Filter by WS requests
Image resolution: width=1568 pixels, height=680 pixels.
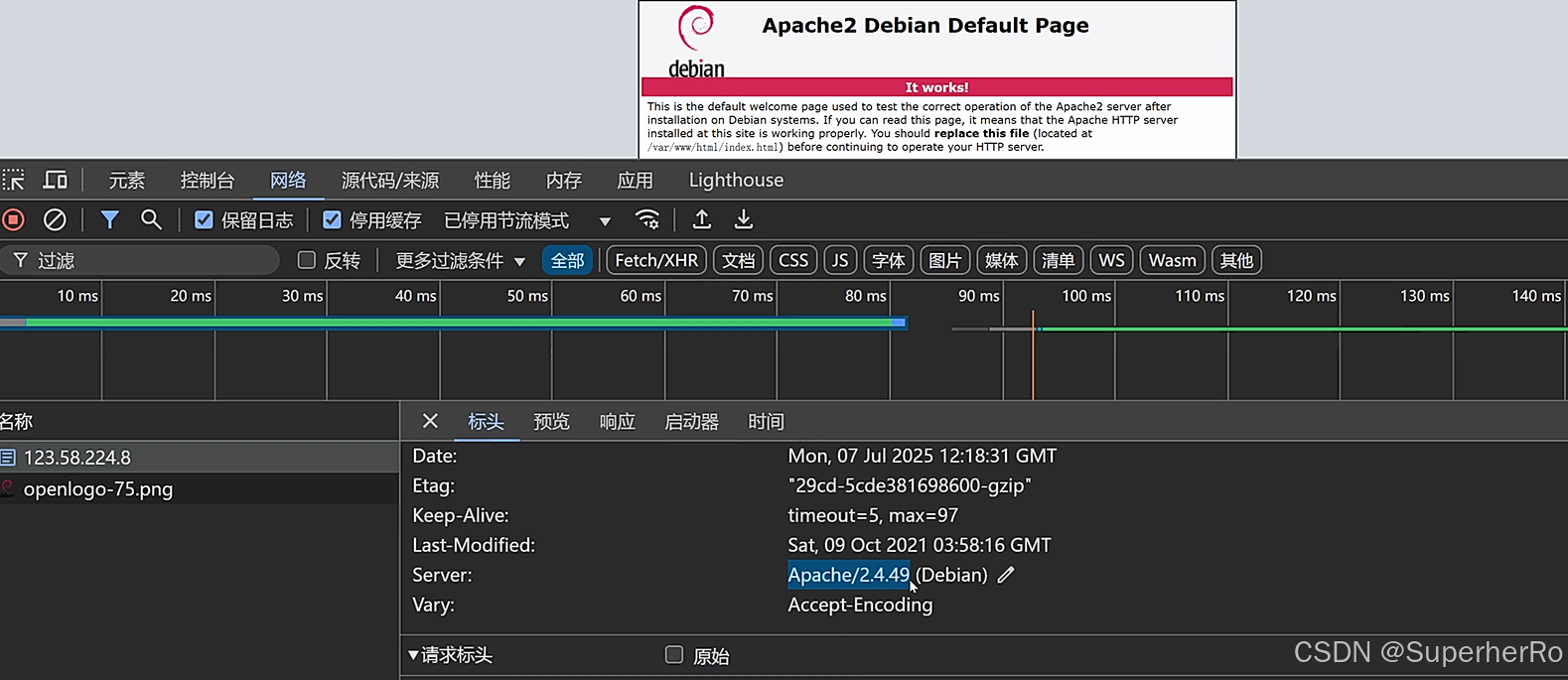[x=1111, y=260]
